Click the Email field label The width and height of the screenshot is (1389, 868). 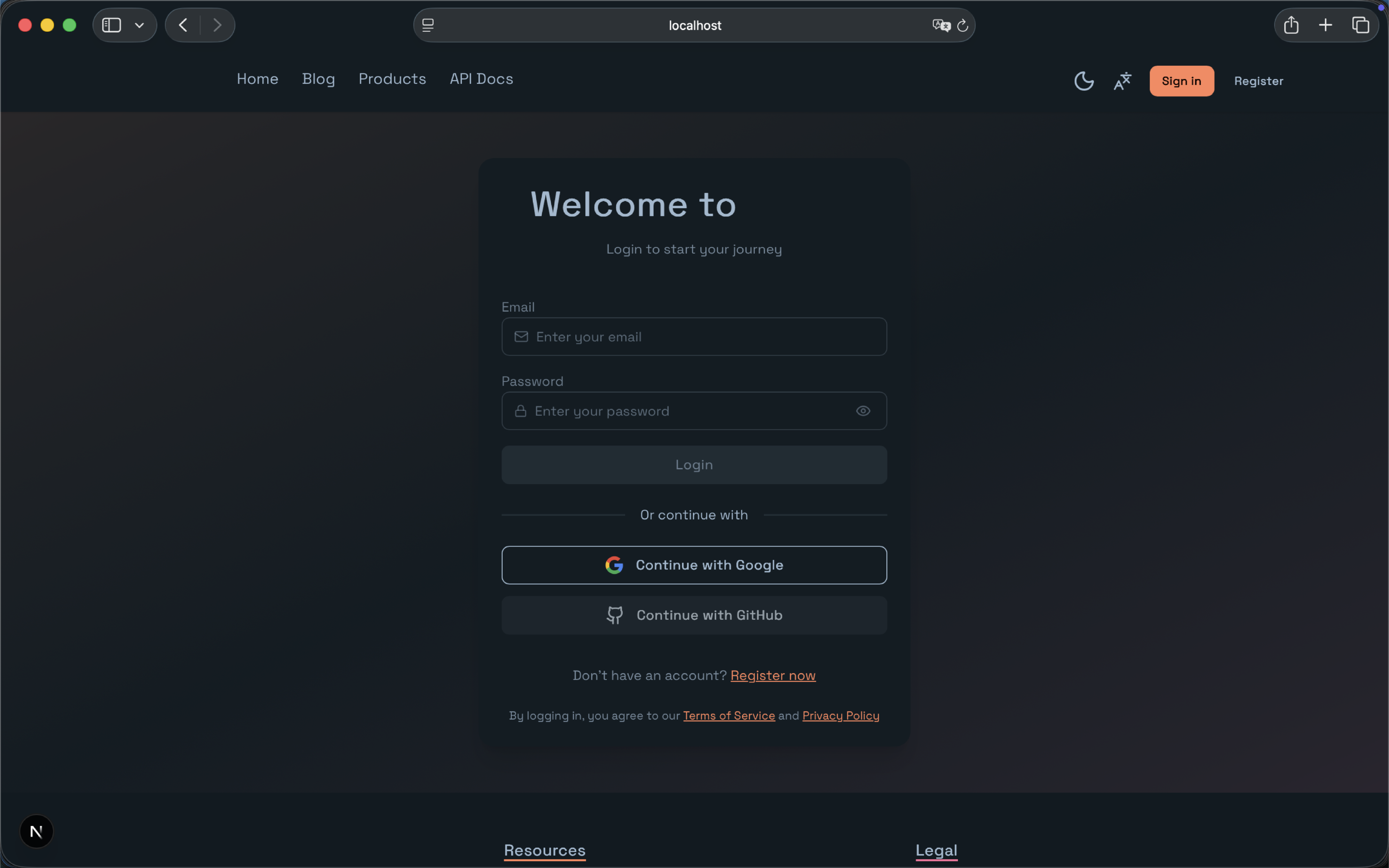518,307
